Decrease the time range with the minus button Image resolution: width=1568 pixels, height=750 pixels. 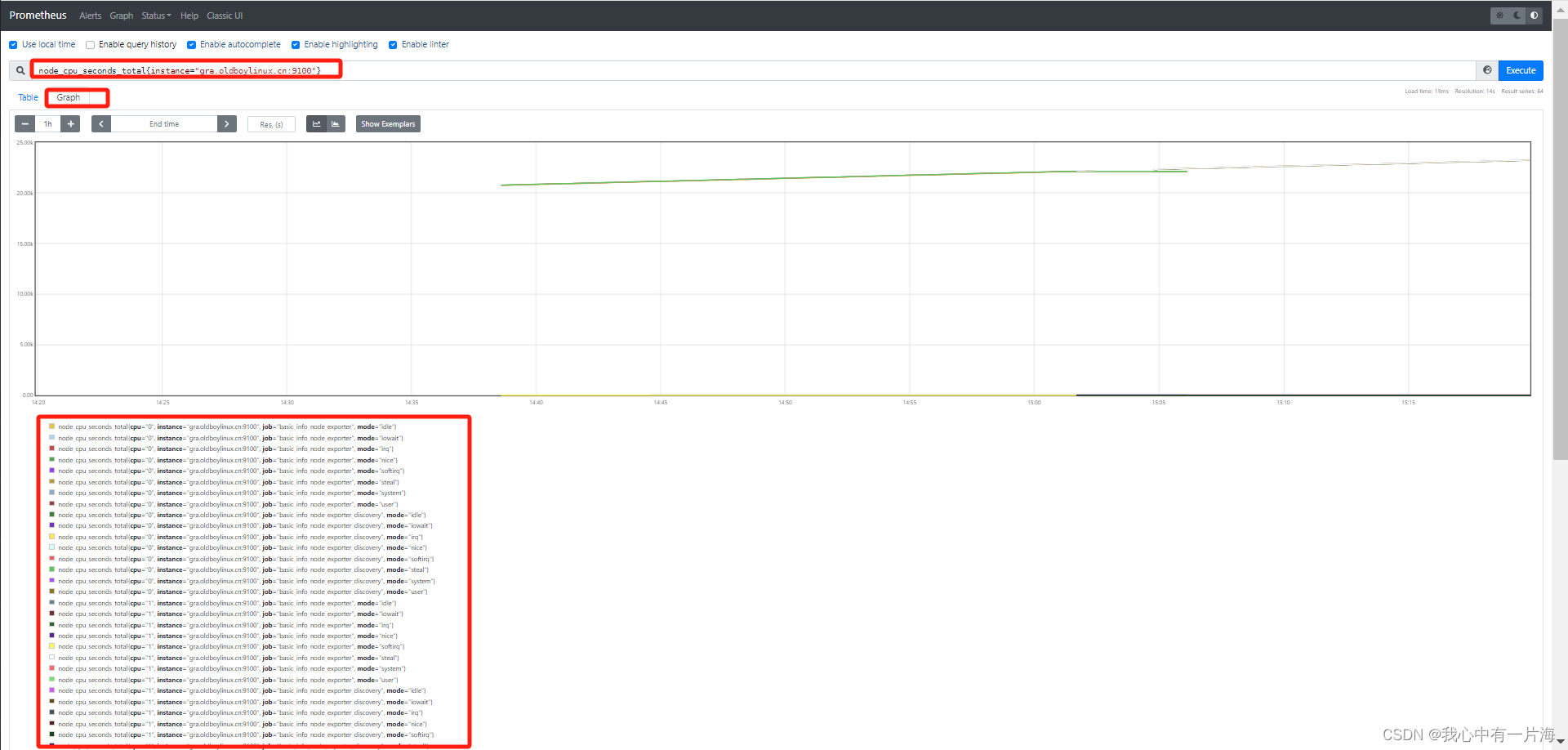point(25,124)
